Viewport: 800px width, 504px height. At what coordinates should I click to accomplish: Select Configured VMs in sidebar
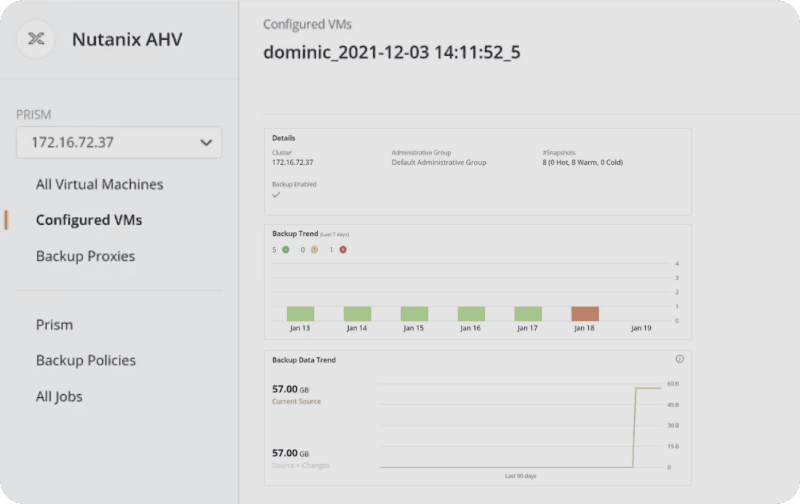pyautogui.click(x=85, y=220)
